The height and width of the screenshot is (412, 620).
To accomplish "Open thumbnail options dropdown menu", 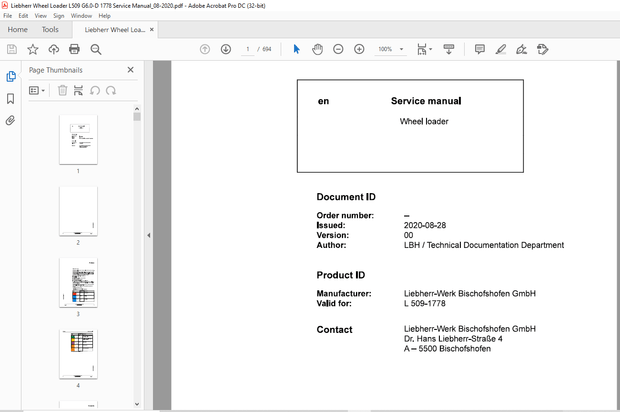I will pyautogui.click(x=37, y=91).
